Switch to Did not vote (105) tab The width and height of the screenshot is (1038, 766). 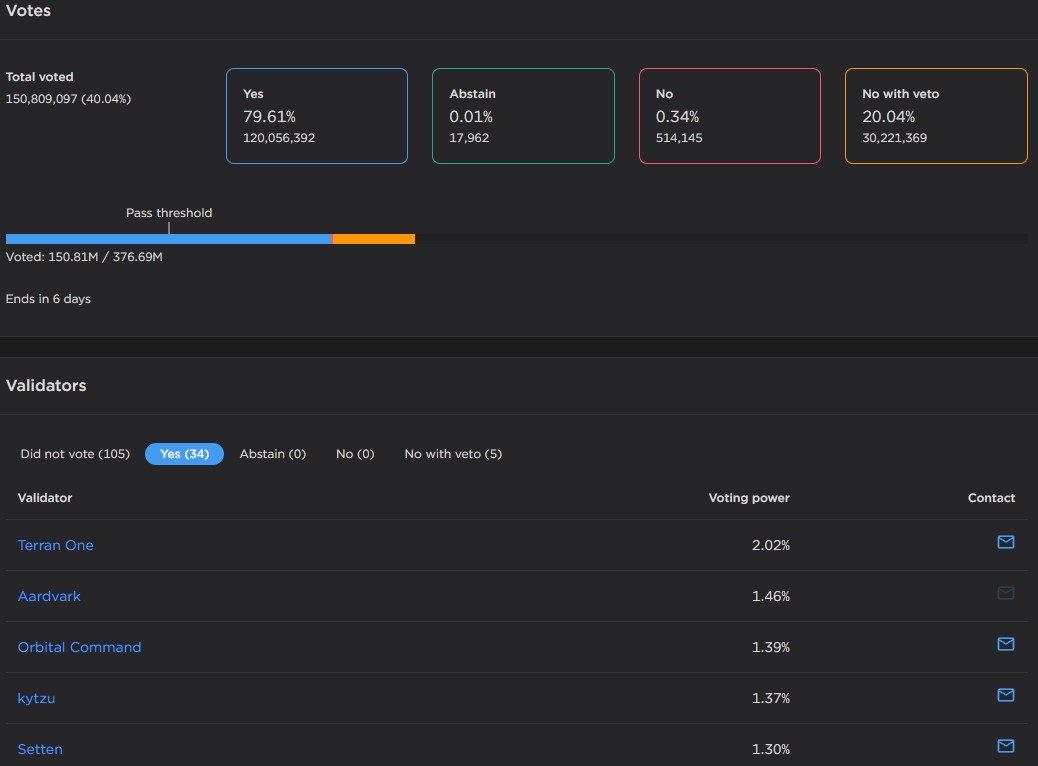click(x=75, y=454)
